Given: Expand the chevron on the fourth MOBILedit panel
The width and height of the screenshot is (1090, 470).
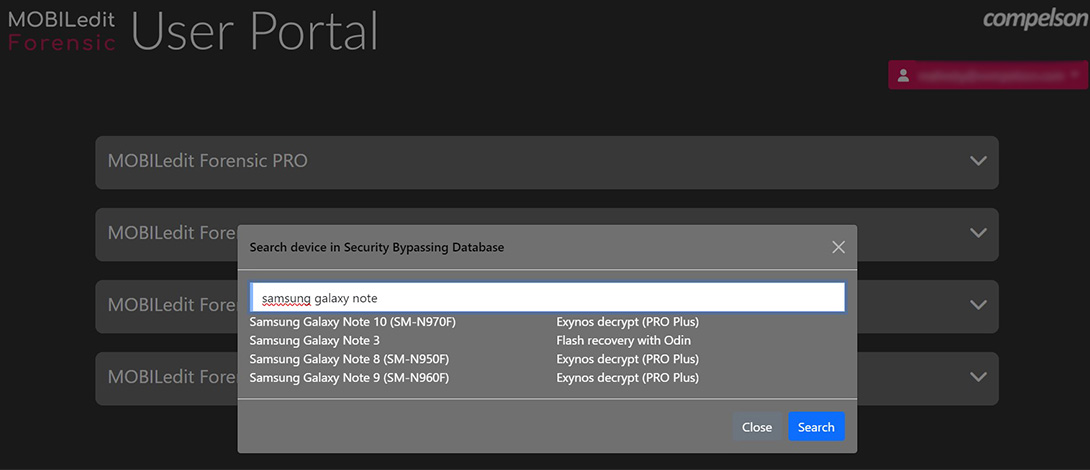Looking at the screenshot, I should [978, 378].
